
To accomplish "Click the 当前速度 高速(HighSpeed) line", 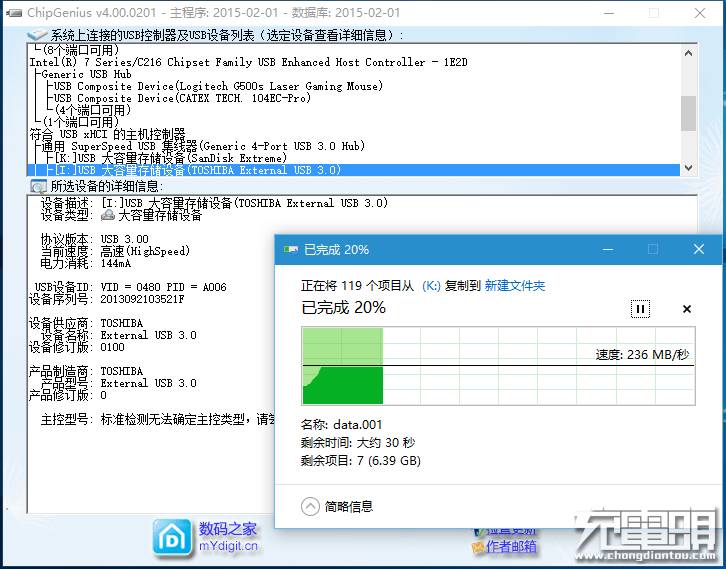I will (115, 251).
